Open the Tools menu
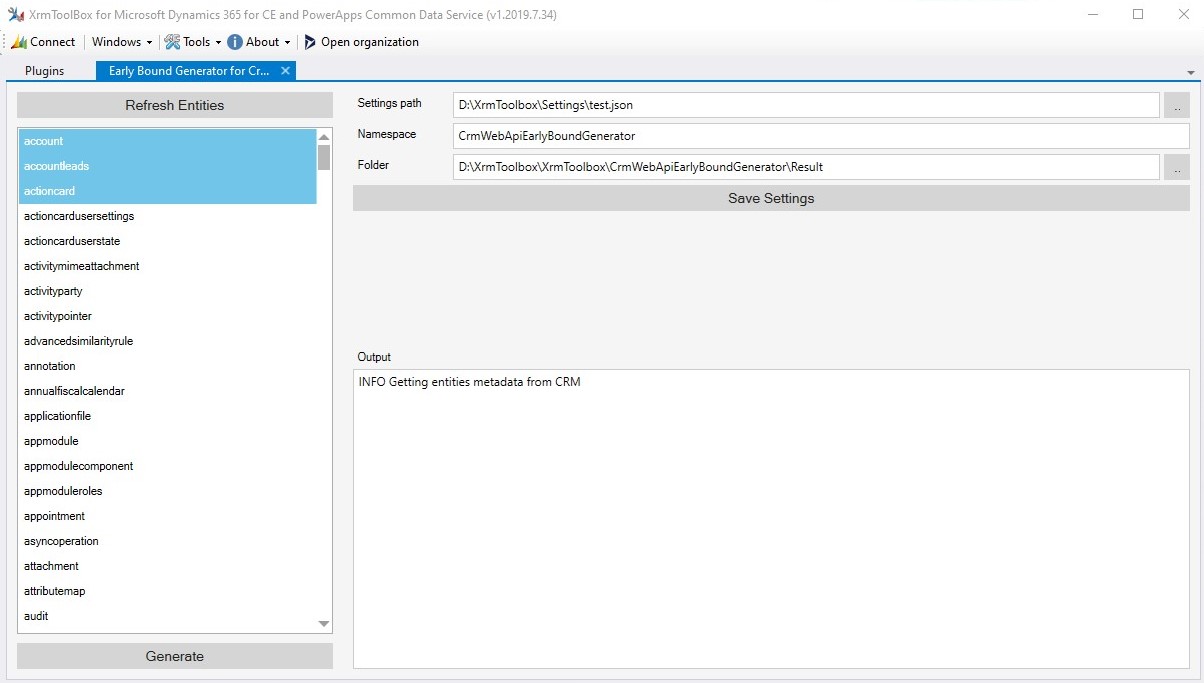The image size is (1204, 683). coord(192,42)
